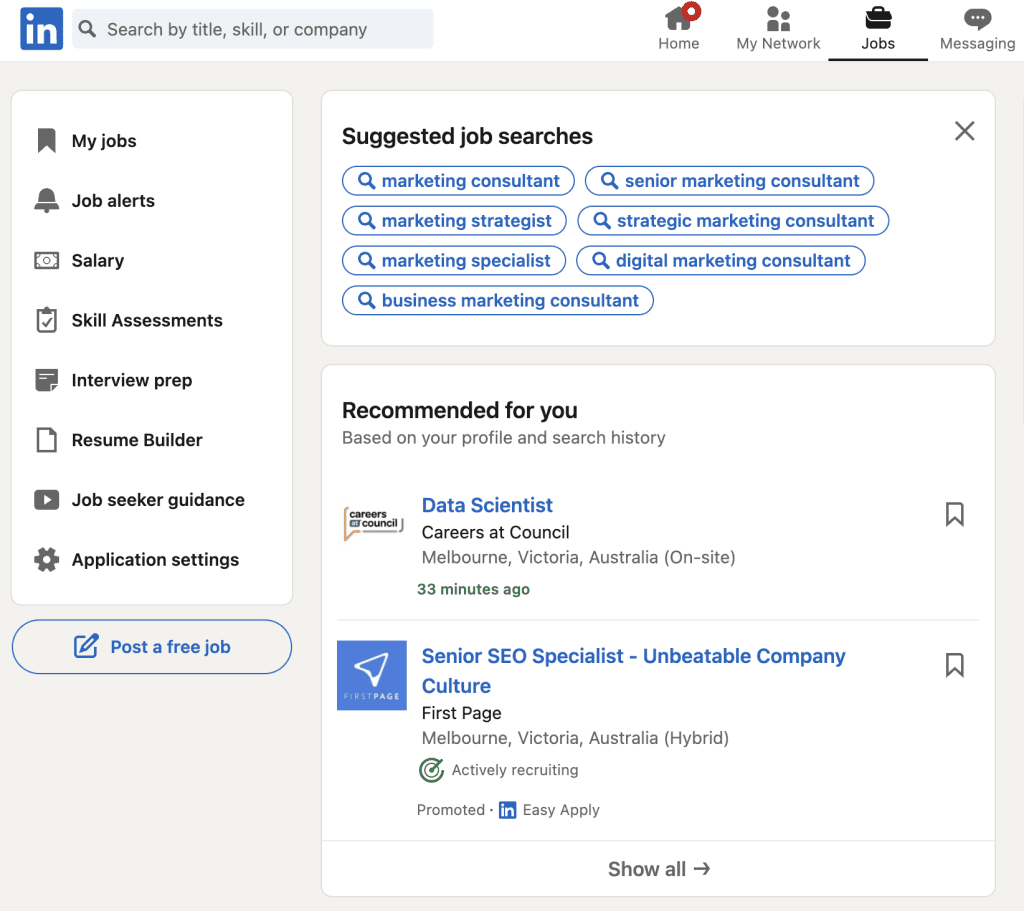Click the Actively recruiting target icon
Image resolution: width=1024 pixels, height=911 pixels.
[x=432, y=770]
